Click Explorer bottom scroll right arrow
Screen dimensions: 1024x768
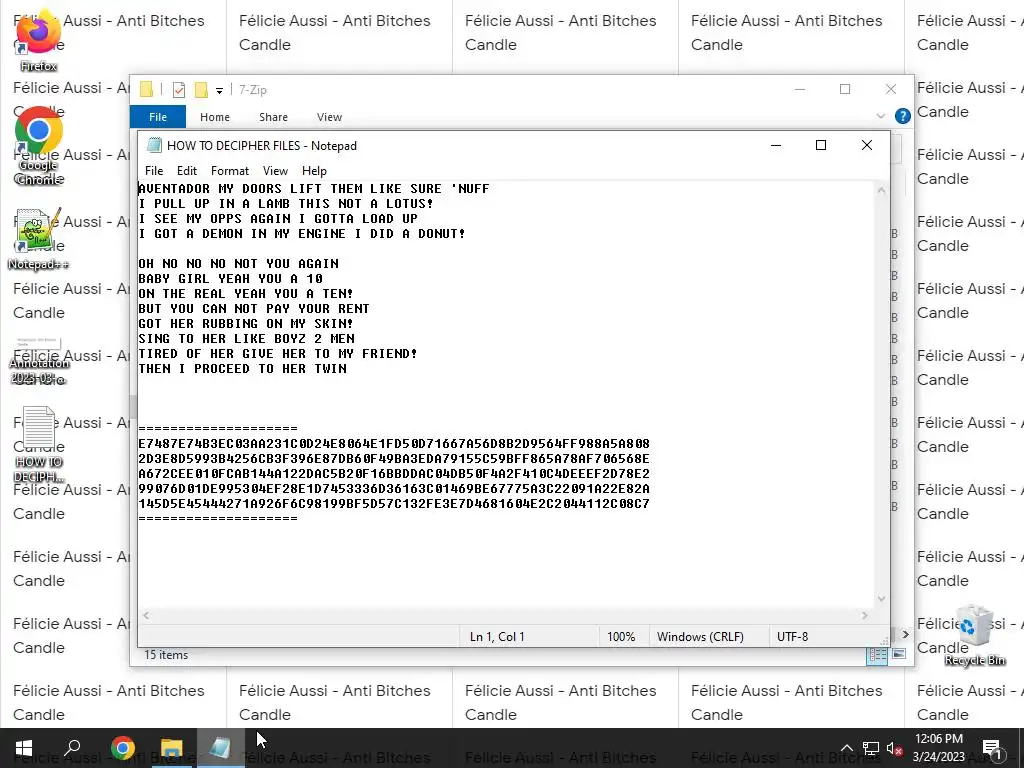(x=905, y=634)
